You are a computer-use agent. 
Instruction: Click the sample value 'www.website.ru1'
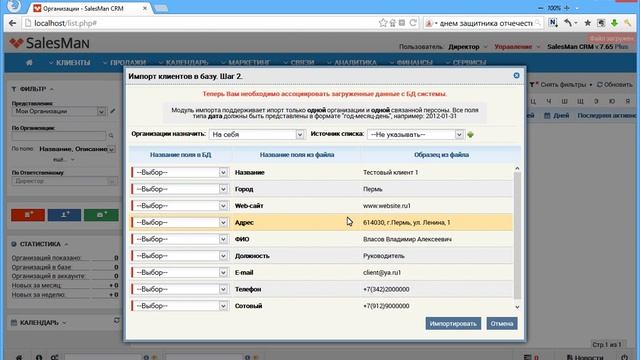(x=387, y=206)
